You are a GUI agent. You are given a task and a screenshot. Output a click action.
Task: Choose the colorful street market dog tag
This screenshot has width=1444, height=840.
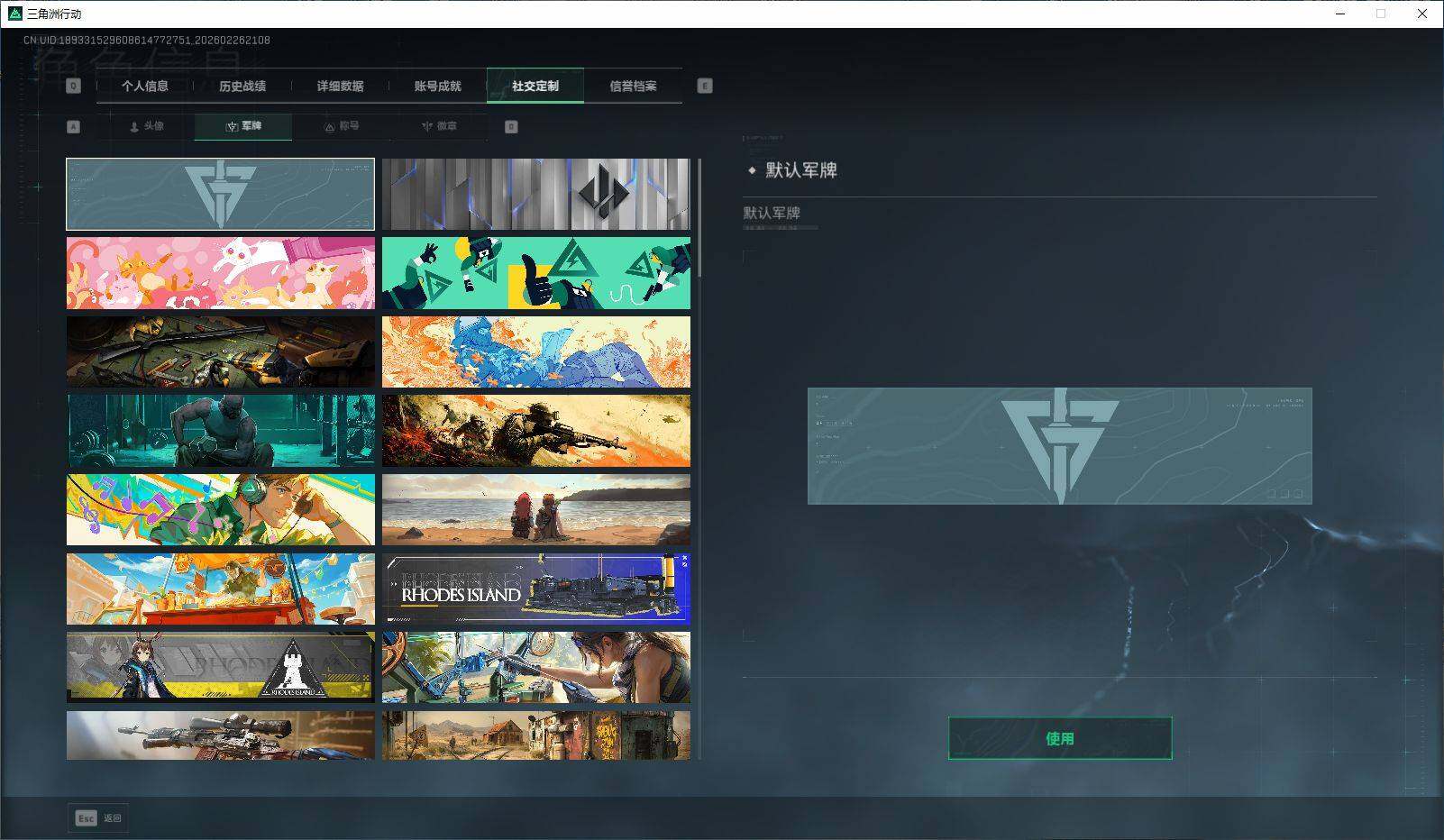pyautogui.click(x=221, y=589)
